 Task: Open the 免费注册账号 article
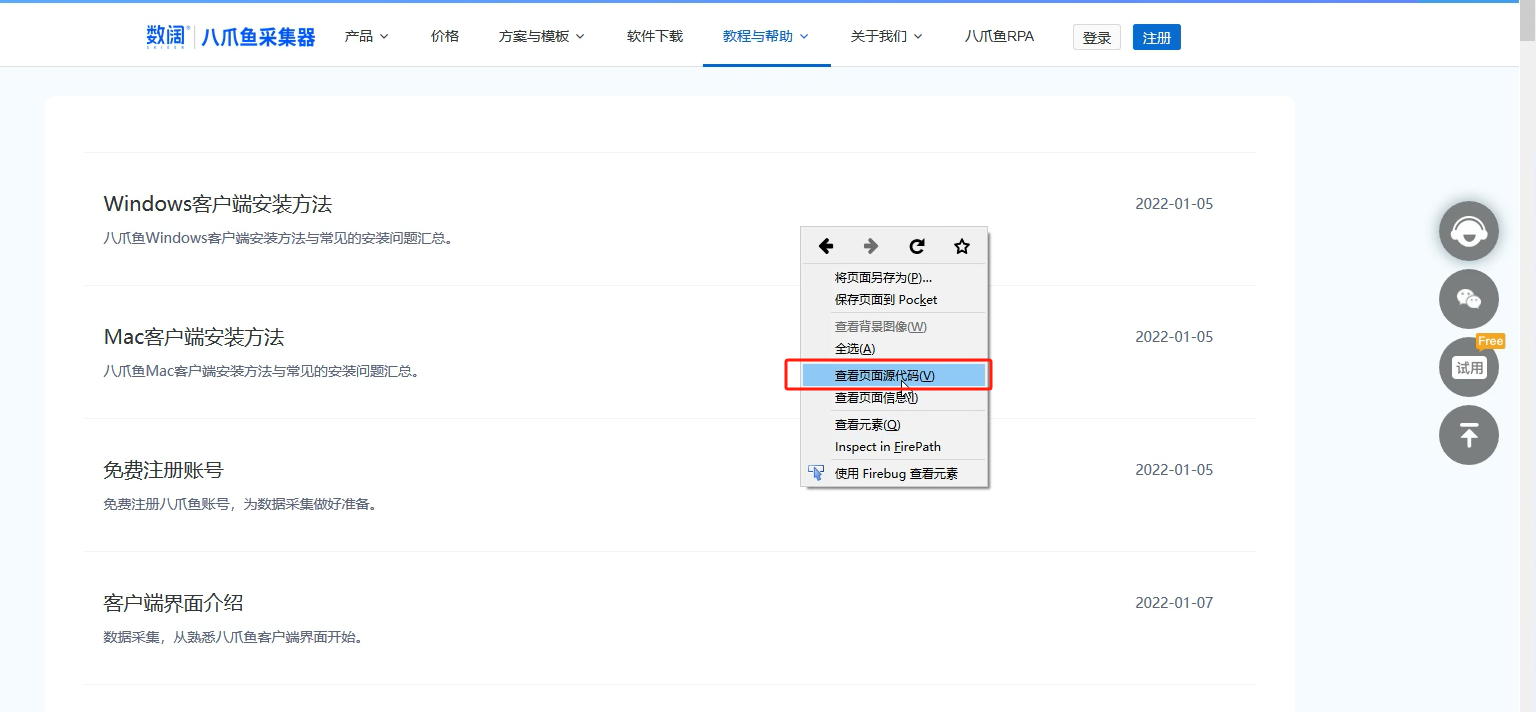tap(163, 470)
